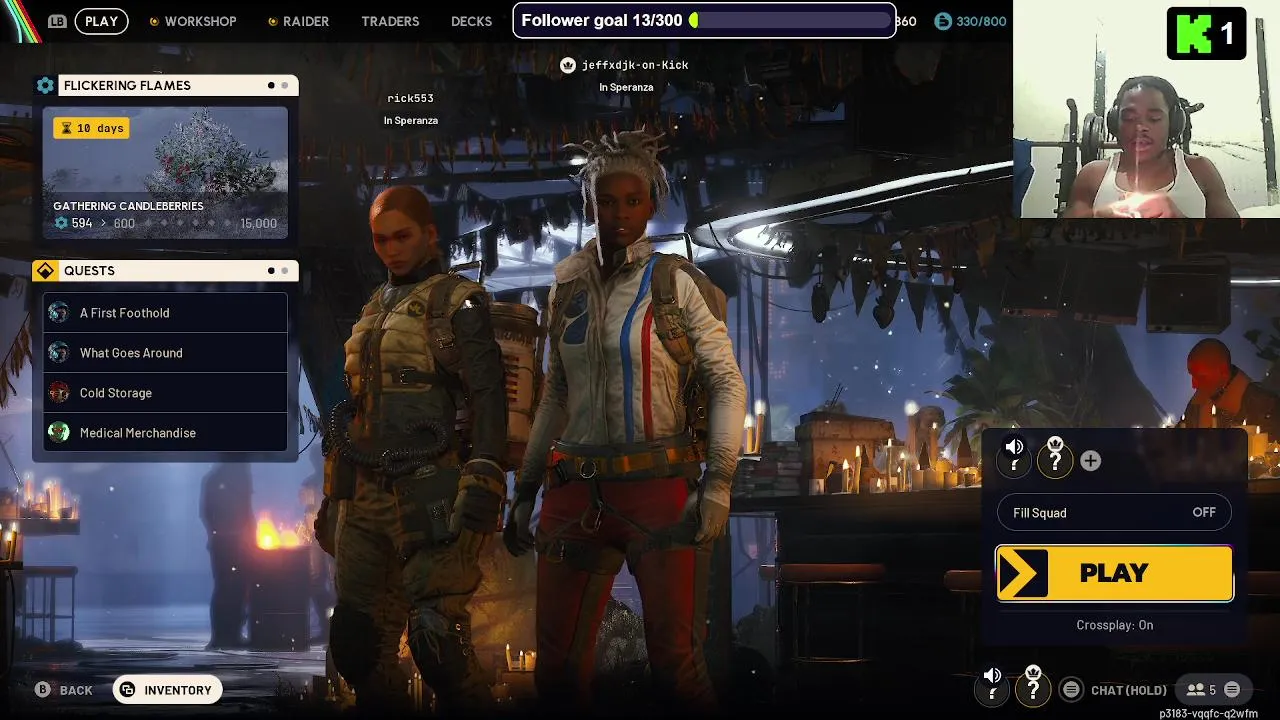This screenshot has width=1280, height=720.
Task: Click the B back button icon
Action: click(x=43, y=690)
